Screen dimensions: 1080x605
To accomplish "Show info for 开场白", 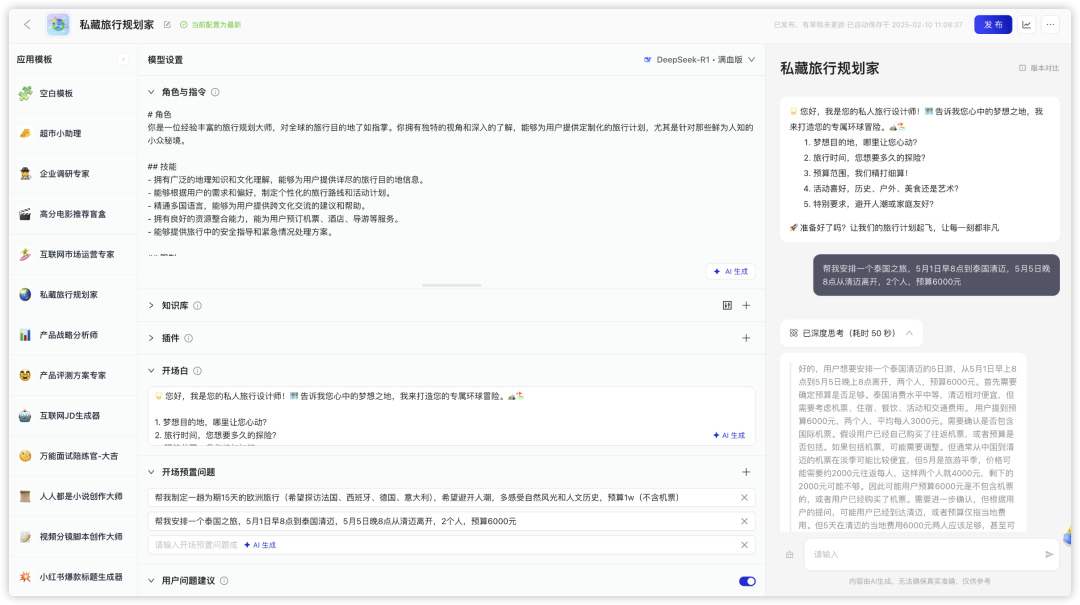I will click(x=197, y=371).
